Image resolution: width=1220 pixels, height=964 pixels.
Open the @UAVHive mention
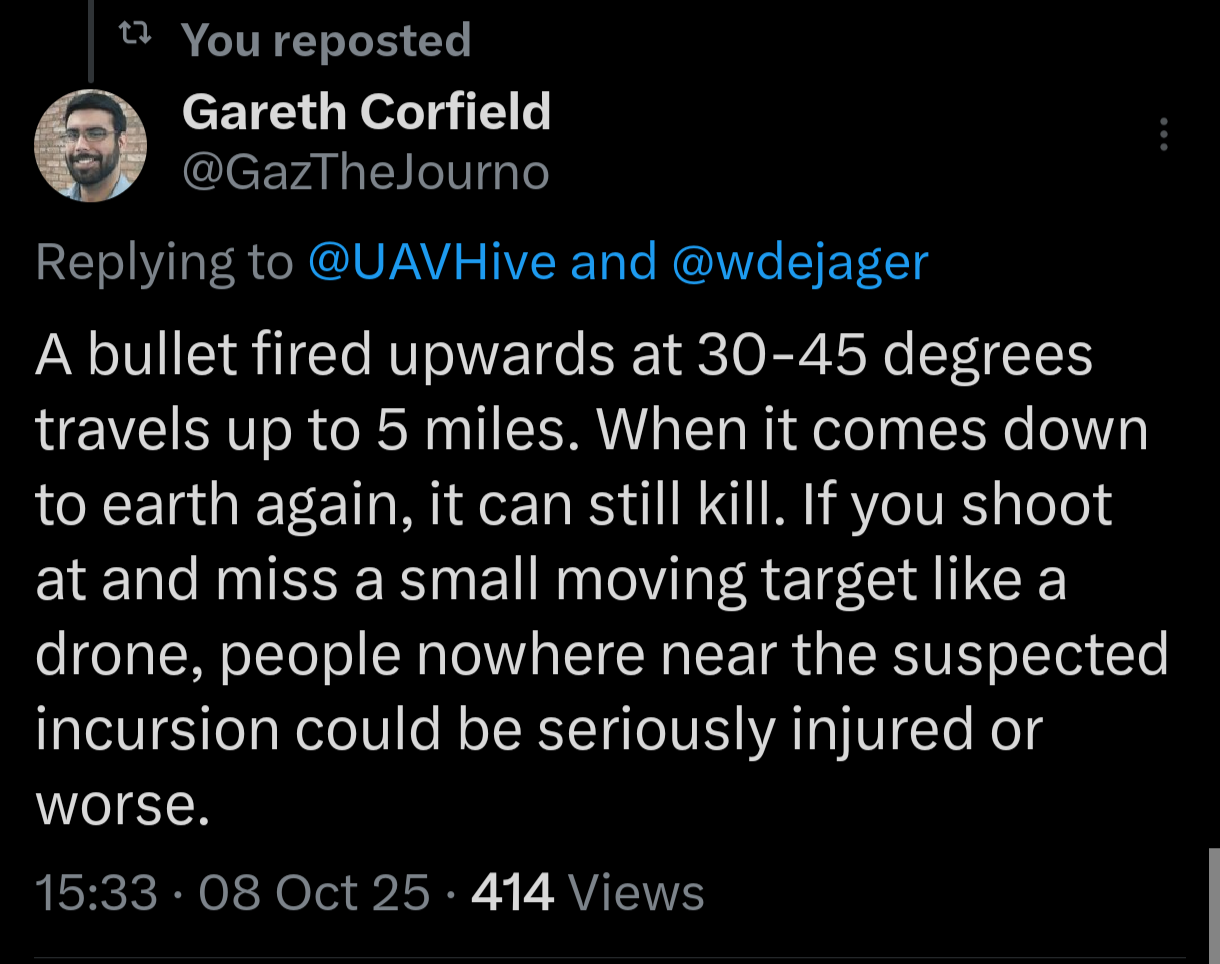point(432,262)
